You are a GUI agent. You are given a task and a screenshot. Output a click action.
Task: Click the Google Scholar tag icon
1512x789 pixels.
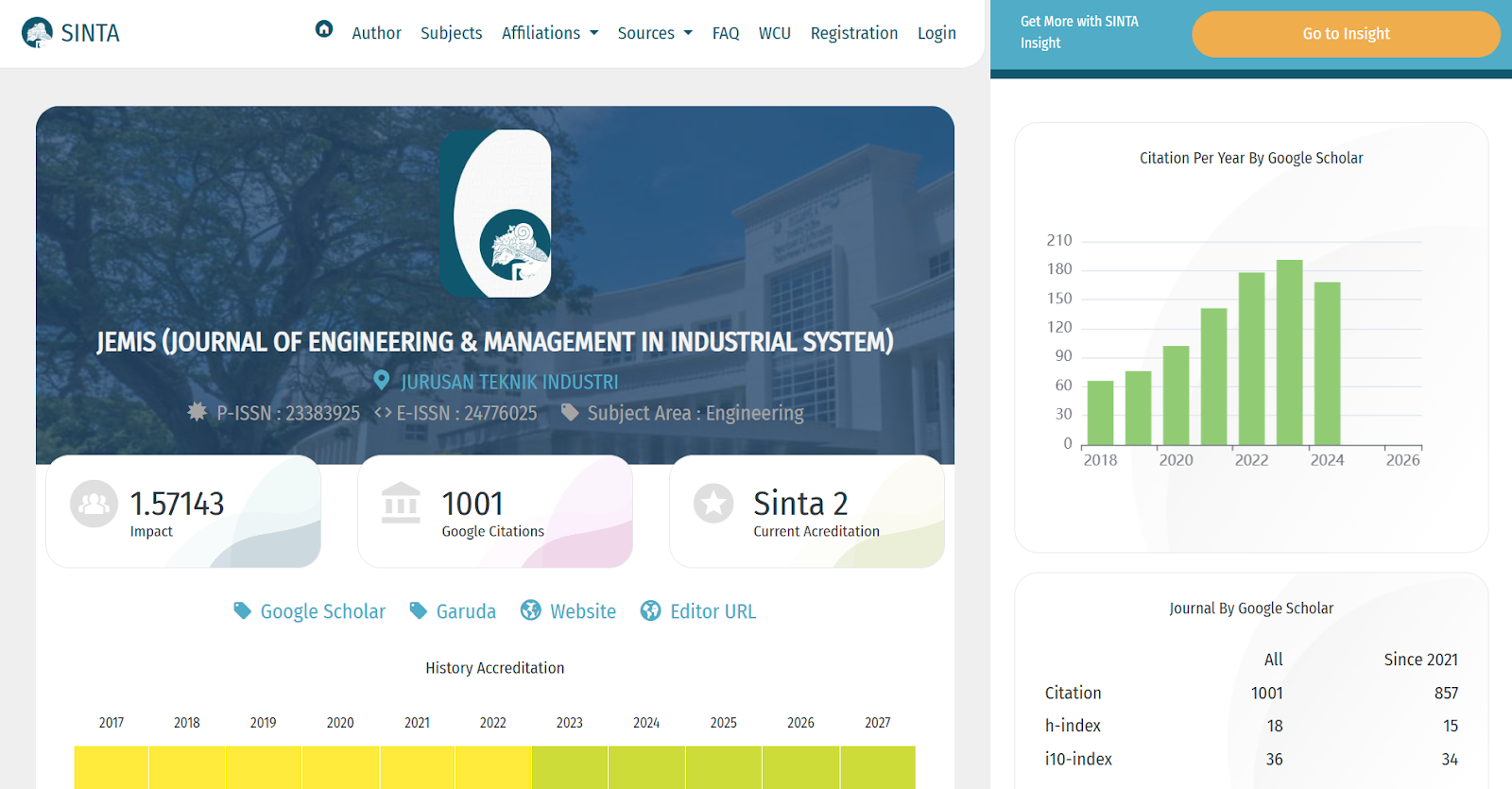point(243,611)
